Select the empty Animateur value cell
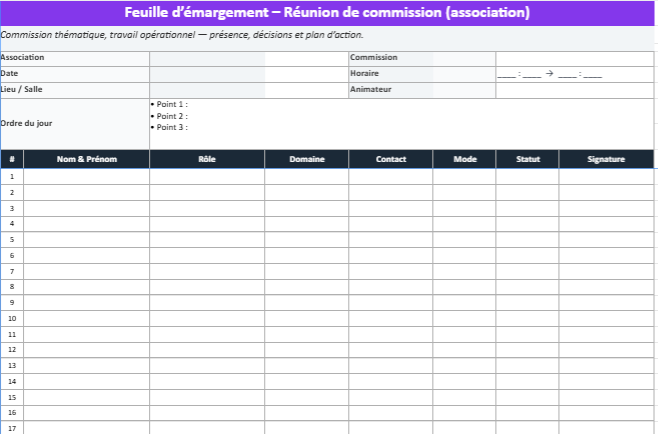Viewport: 658px width, 434px height. point(574,90)
